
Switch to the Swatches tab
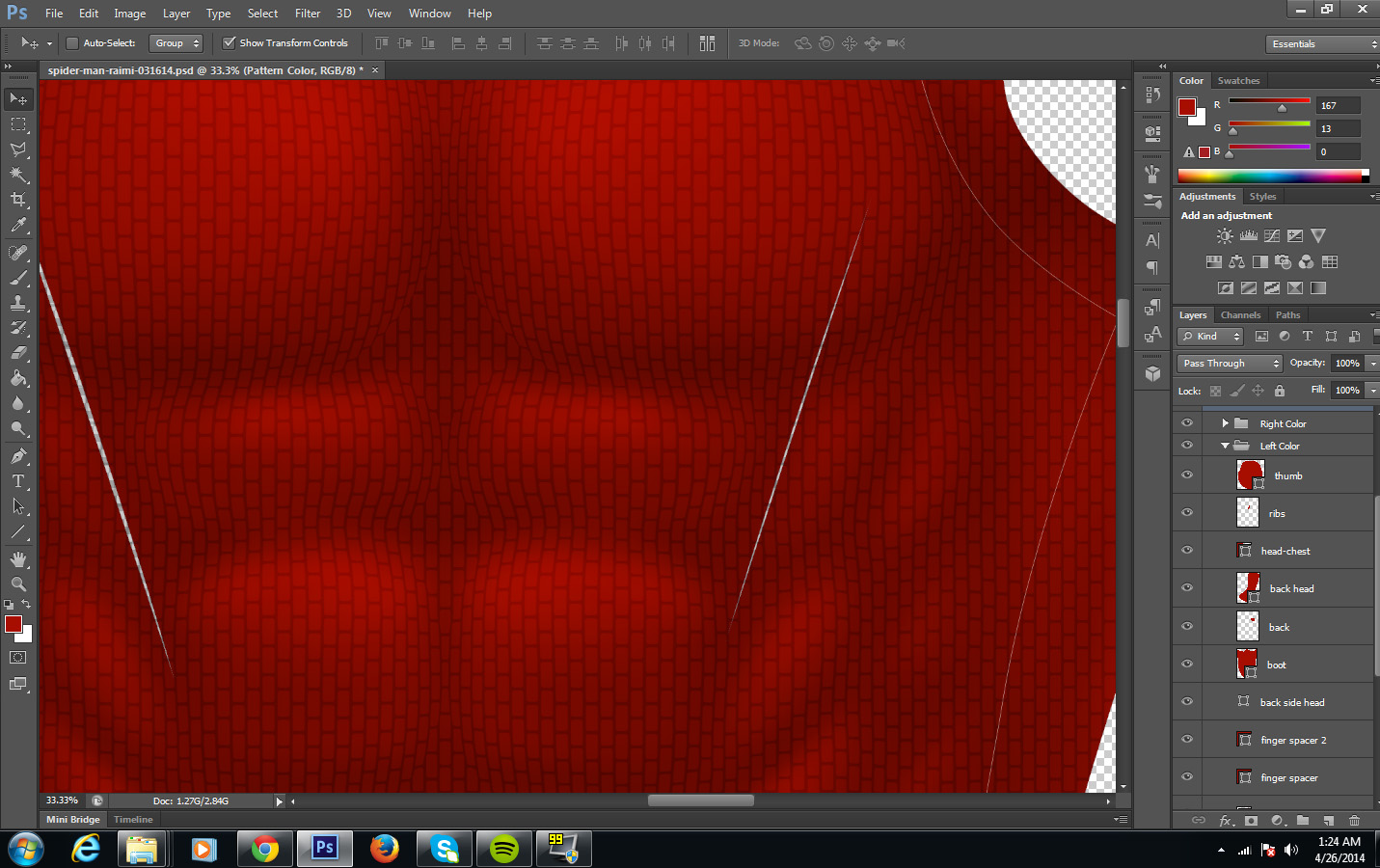tap(1238, 81)
